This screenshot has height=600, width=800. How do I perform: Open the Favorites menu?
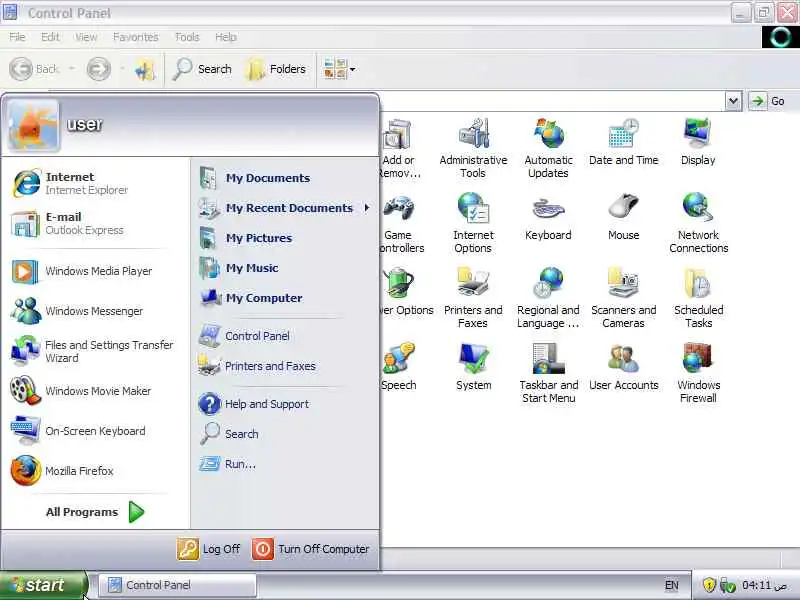coord(135,37)
